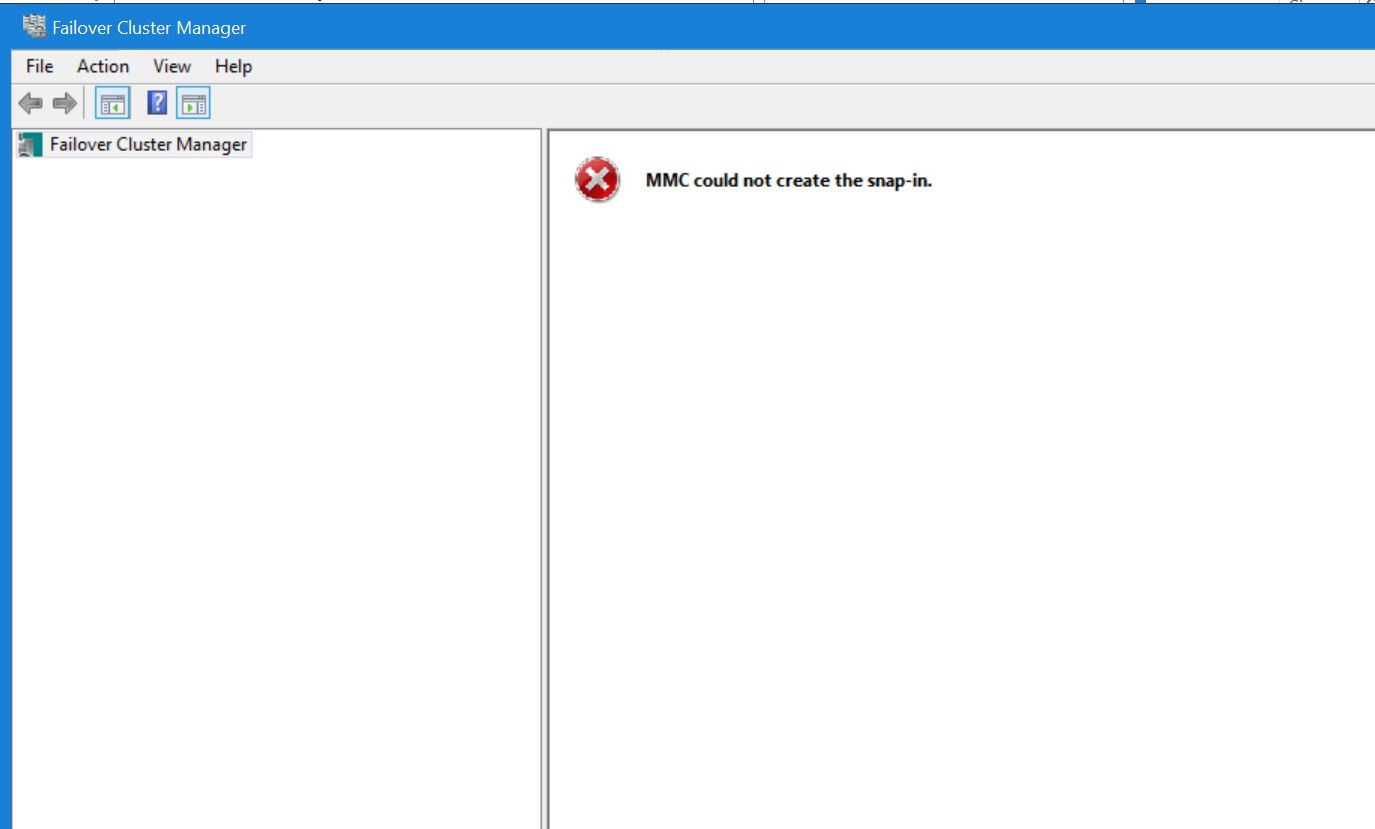Open the Action menu

click(103, 66)
